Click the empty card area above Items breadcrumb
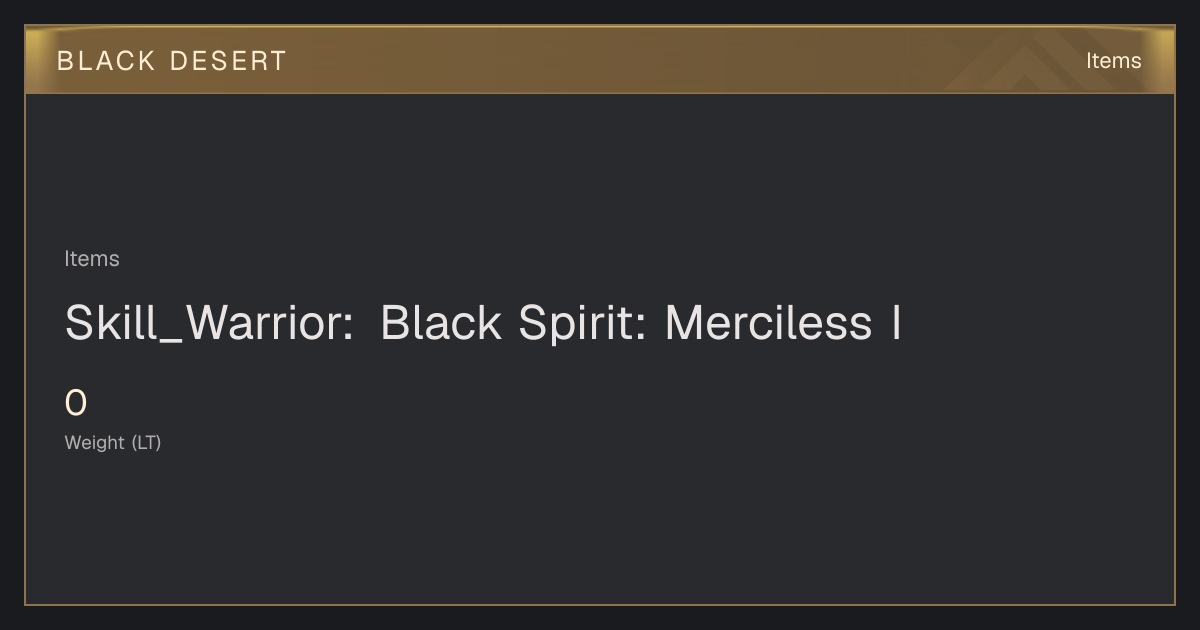 (600, 170)
